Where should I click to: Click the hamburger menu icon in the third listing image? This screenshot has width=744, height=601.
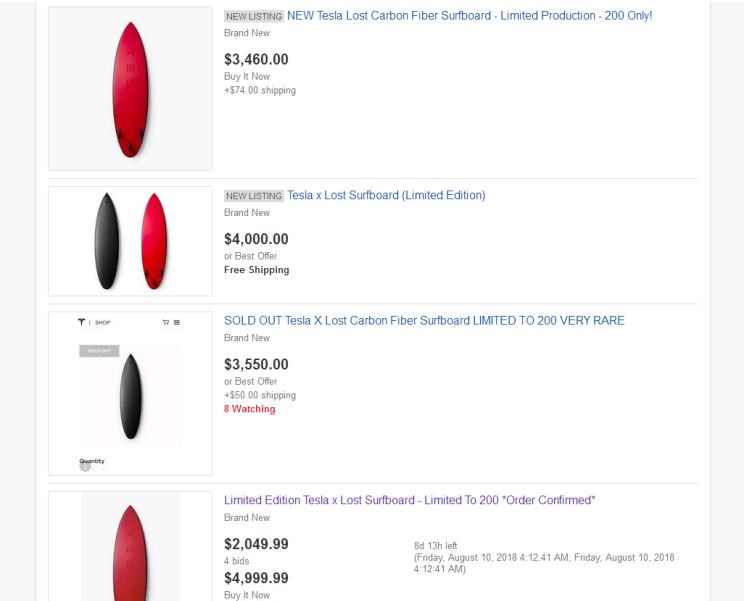pos(177,322)
